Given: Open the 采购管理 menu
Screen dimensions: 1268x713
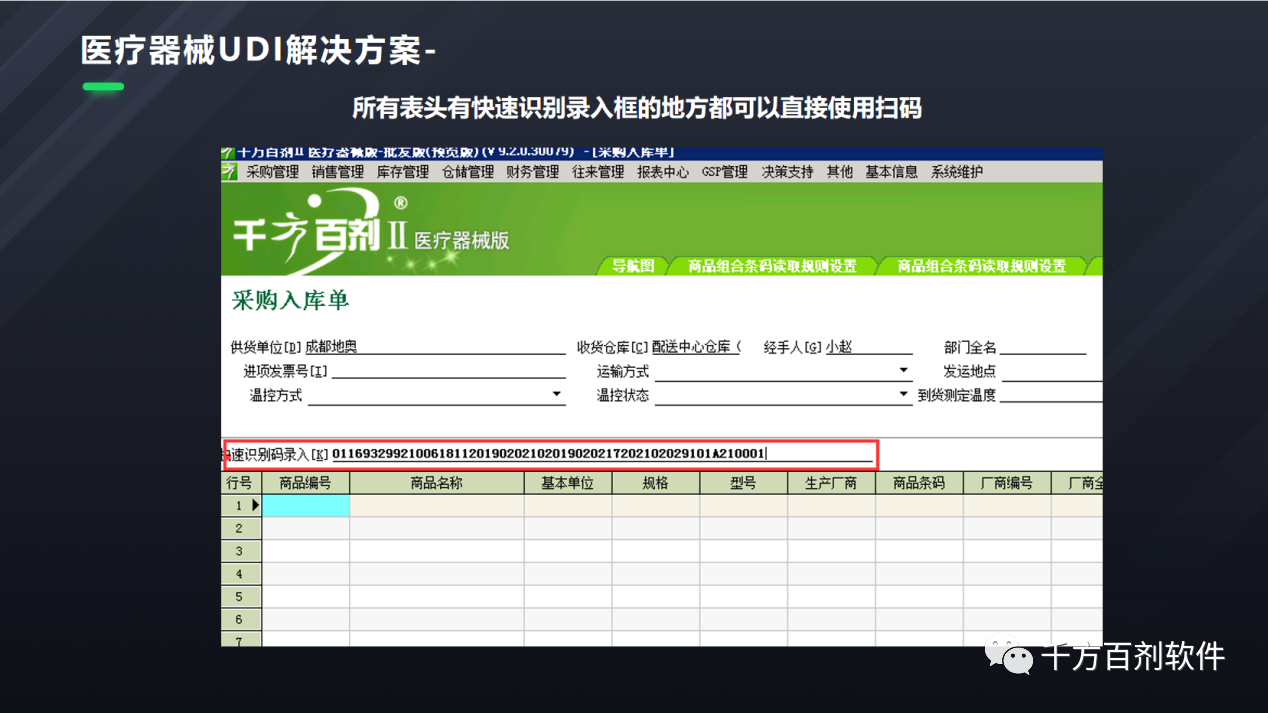Looking at the screenshot, I should (272, 172).
